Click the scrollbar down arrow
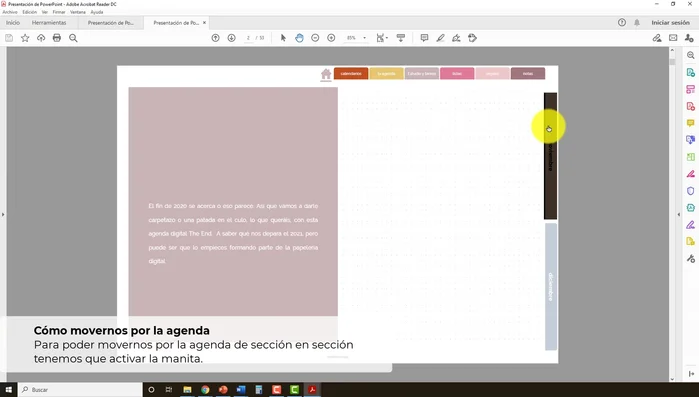699x397 pixels. tap(672, 379)
